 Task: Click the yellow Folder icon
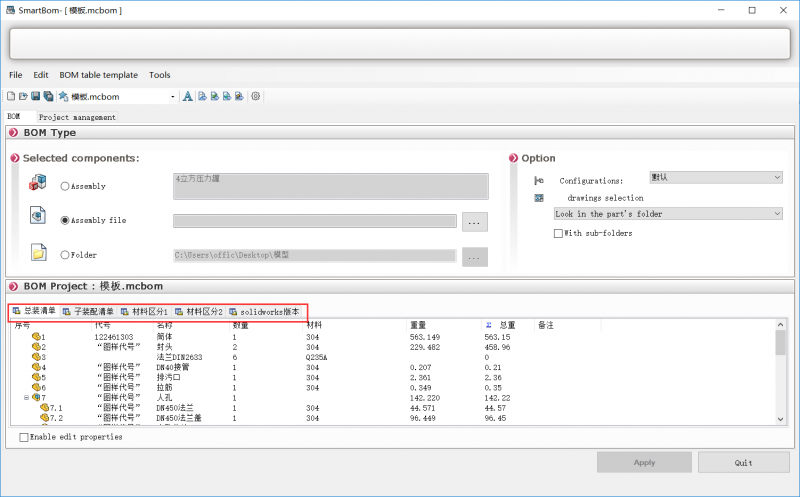[38, 252]
